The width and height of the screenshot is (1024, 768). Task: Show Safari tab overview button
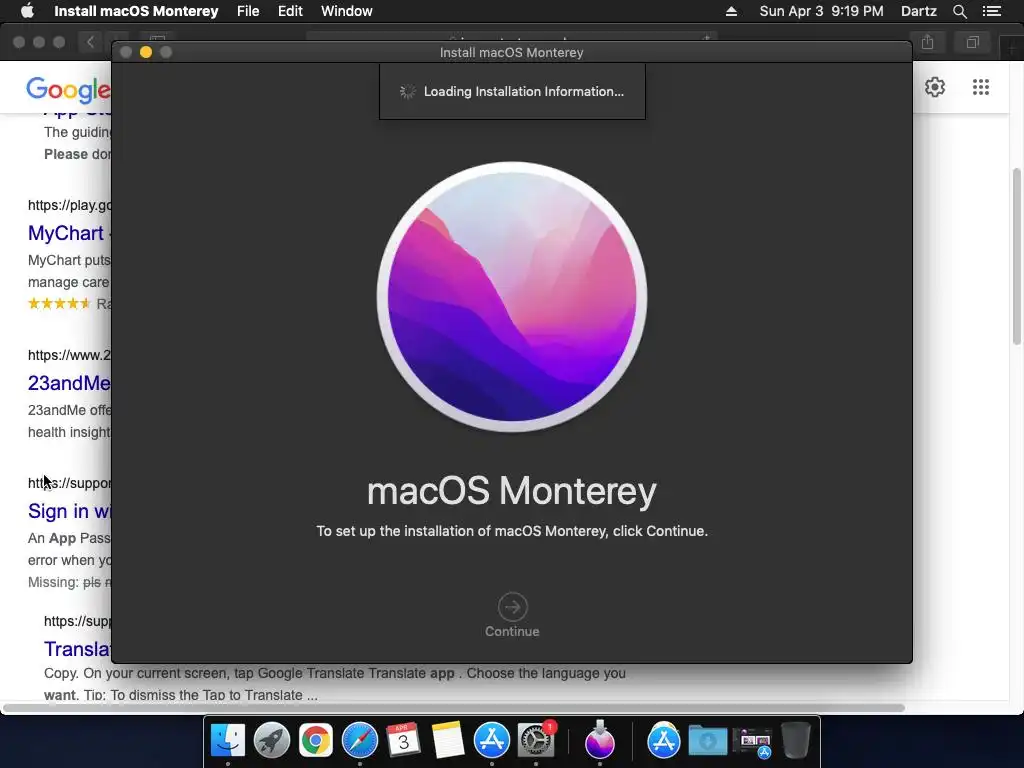click(x=972, y=42)
